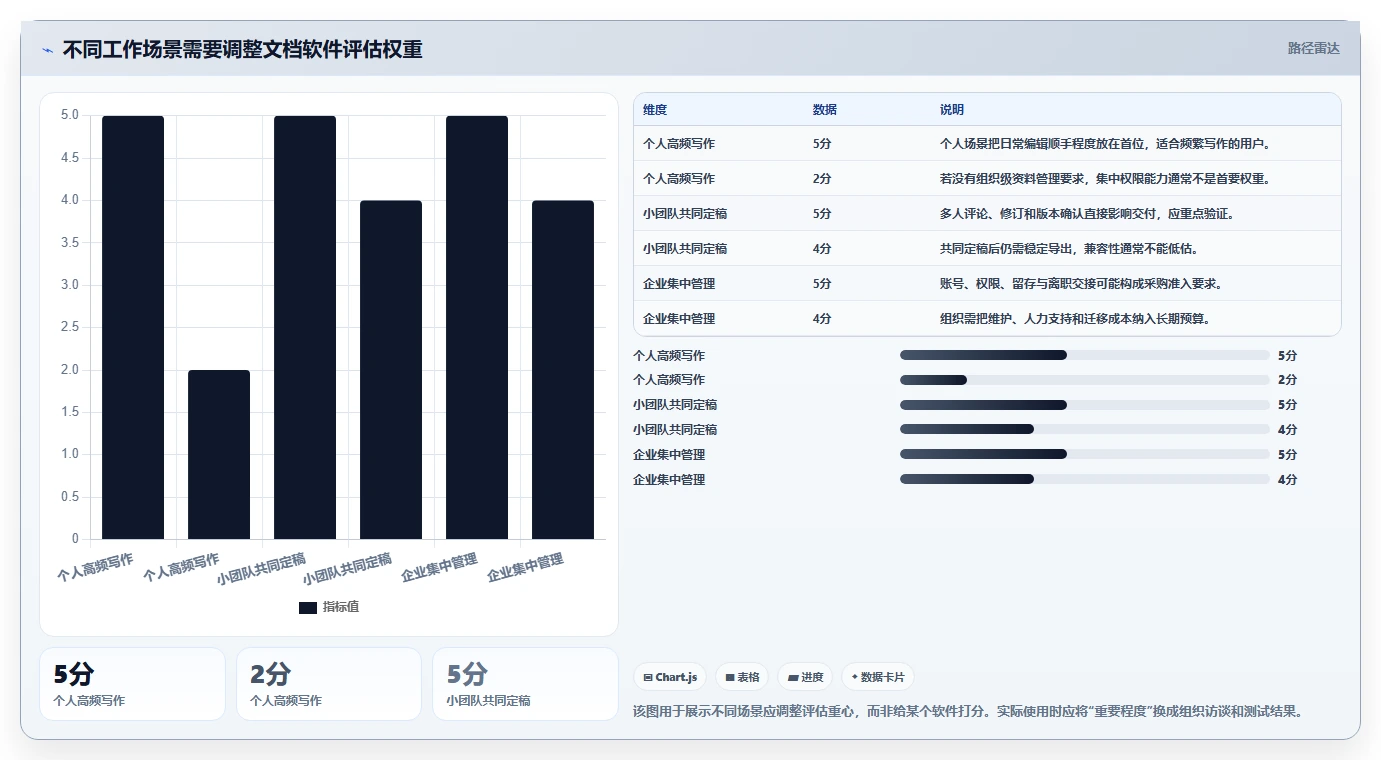The height and width of the screenshot is (760, 1381).
Task: Click the 4分 cell in the 纳入长期预算 row
Action: click(x=822, y=318)
